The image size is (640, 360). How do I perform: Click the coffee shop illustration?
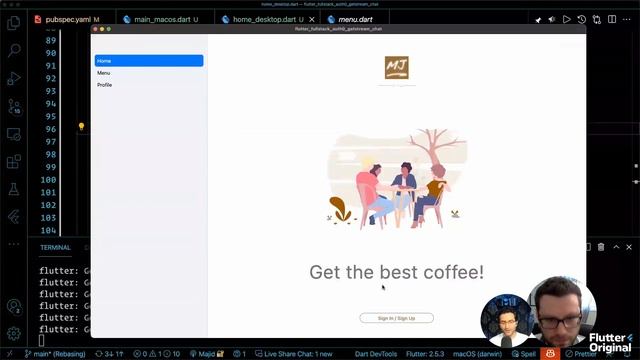396,179
